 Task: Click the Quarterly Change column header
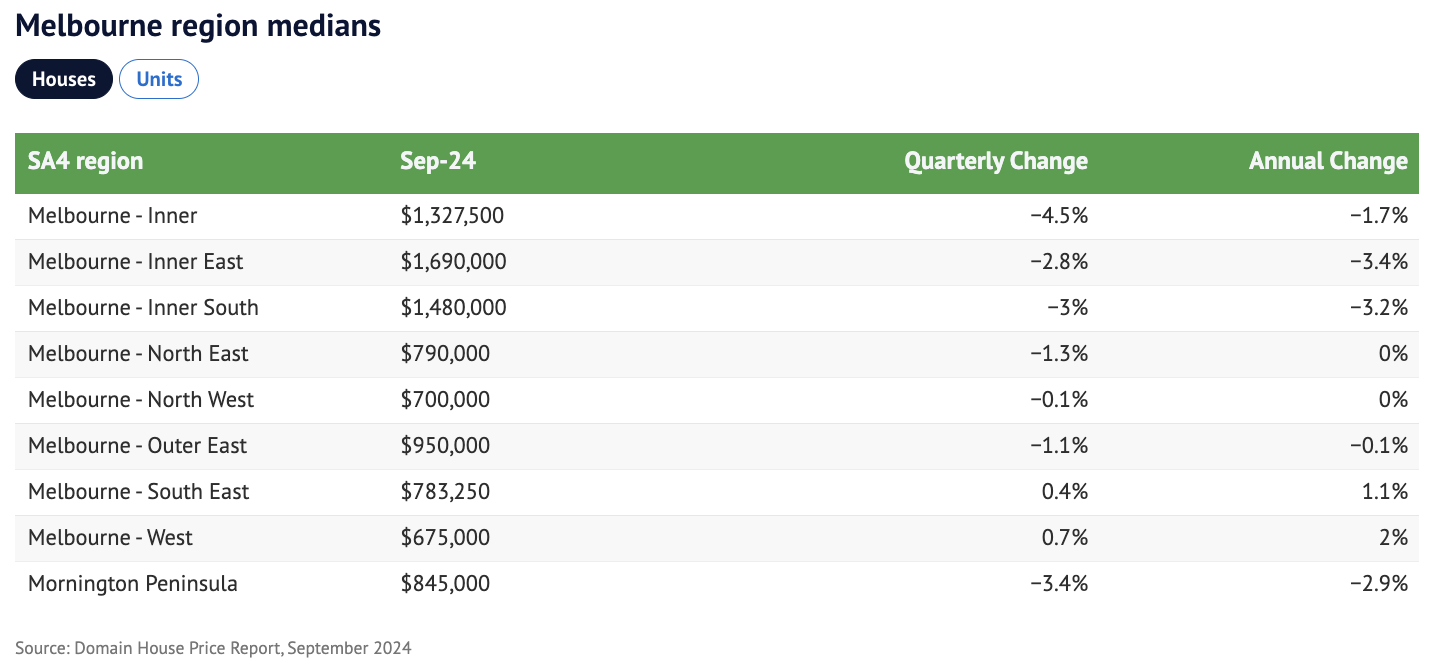click(x=995, y=162)
